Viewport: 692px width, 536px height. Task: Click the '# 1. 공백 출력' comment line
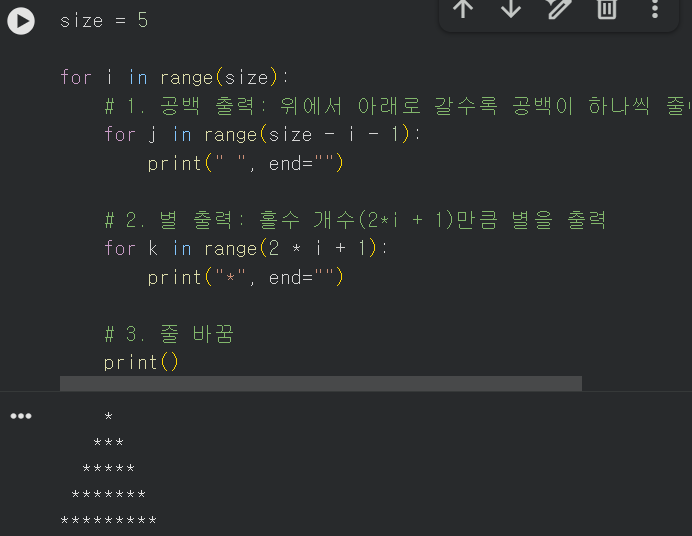tap(398, 106)
